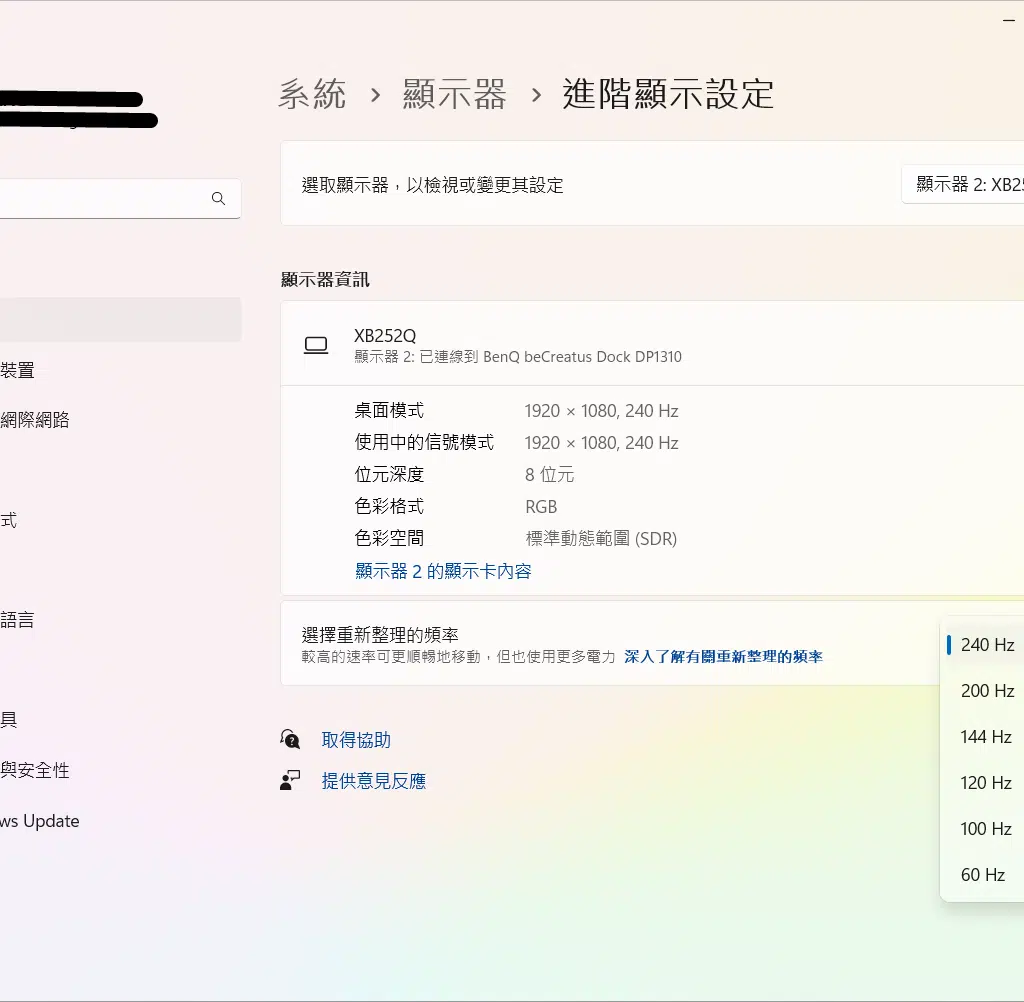Select 240 Hz refresh rate

(x=986, y=645)
